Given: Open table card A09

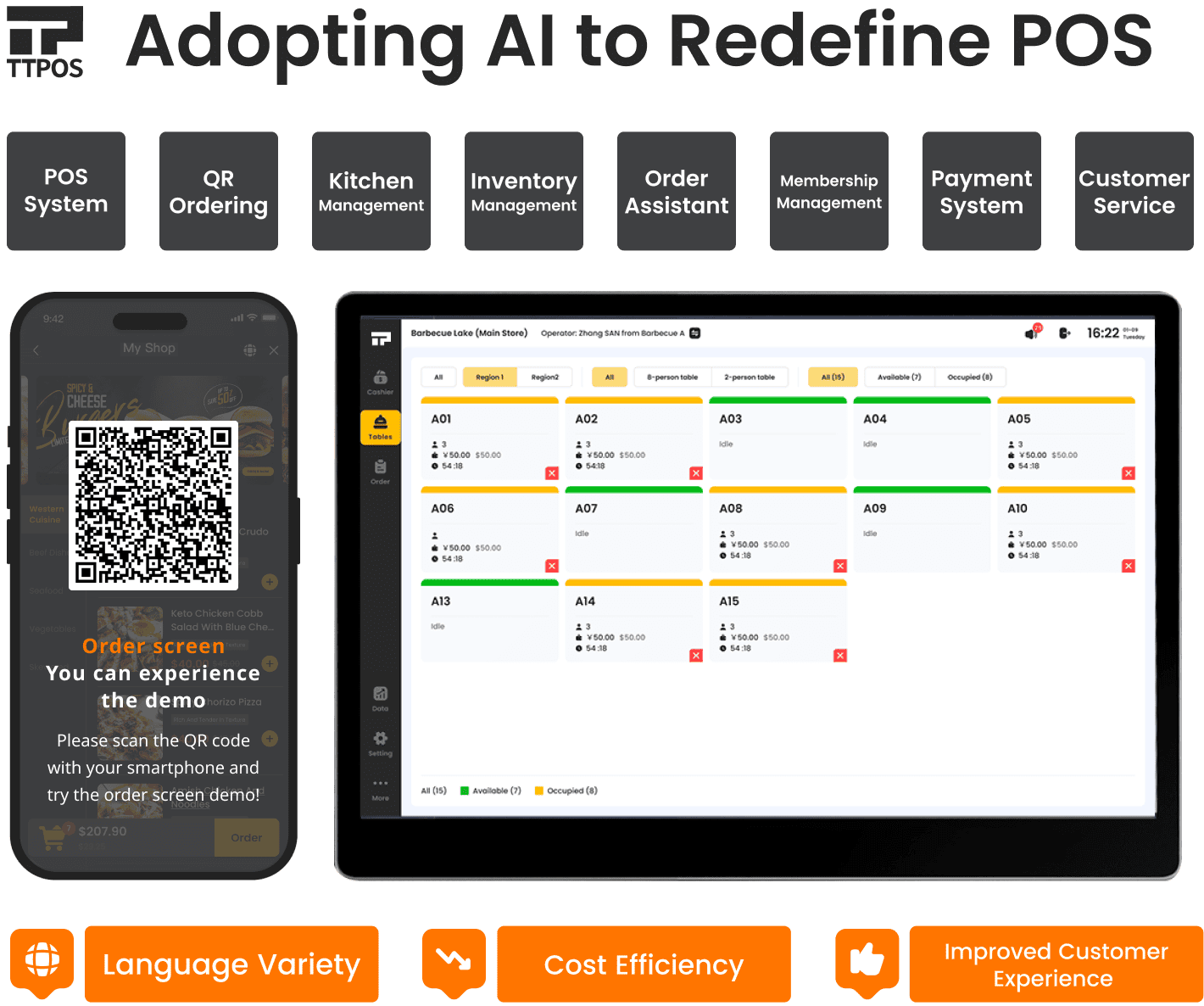Looking at the screenshot, I should coord(922,530).
